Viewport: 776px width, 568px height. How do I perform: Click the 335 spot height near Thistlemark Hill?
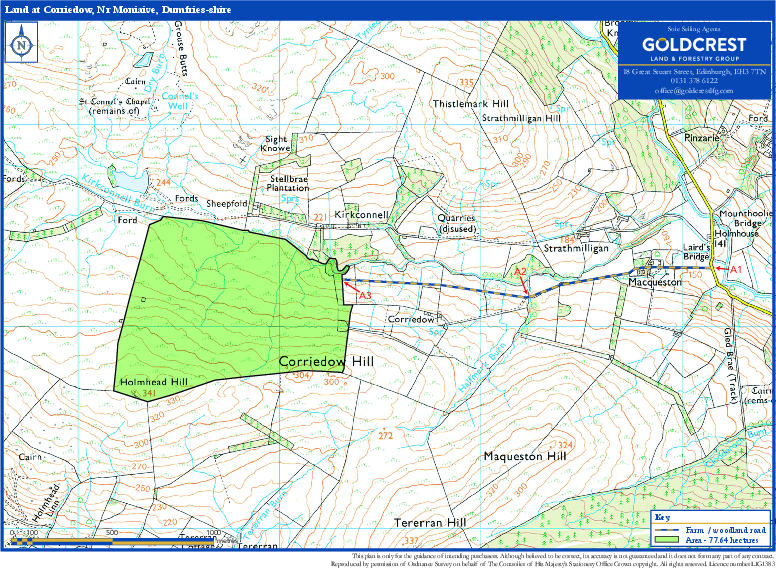pyautogui.click(x=466, y=82)
